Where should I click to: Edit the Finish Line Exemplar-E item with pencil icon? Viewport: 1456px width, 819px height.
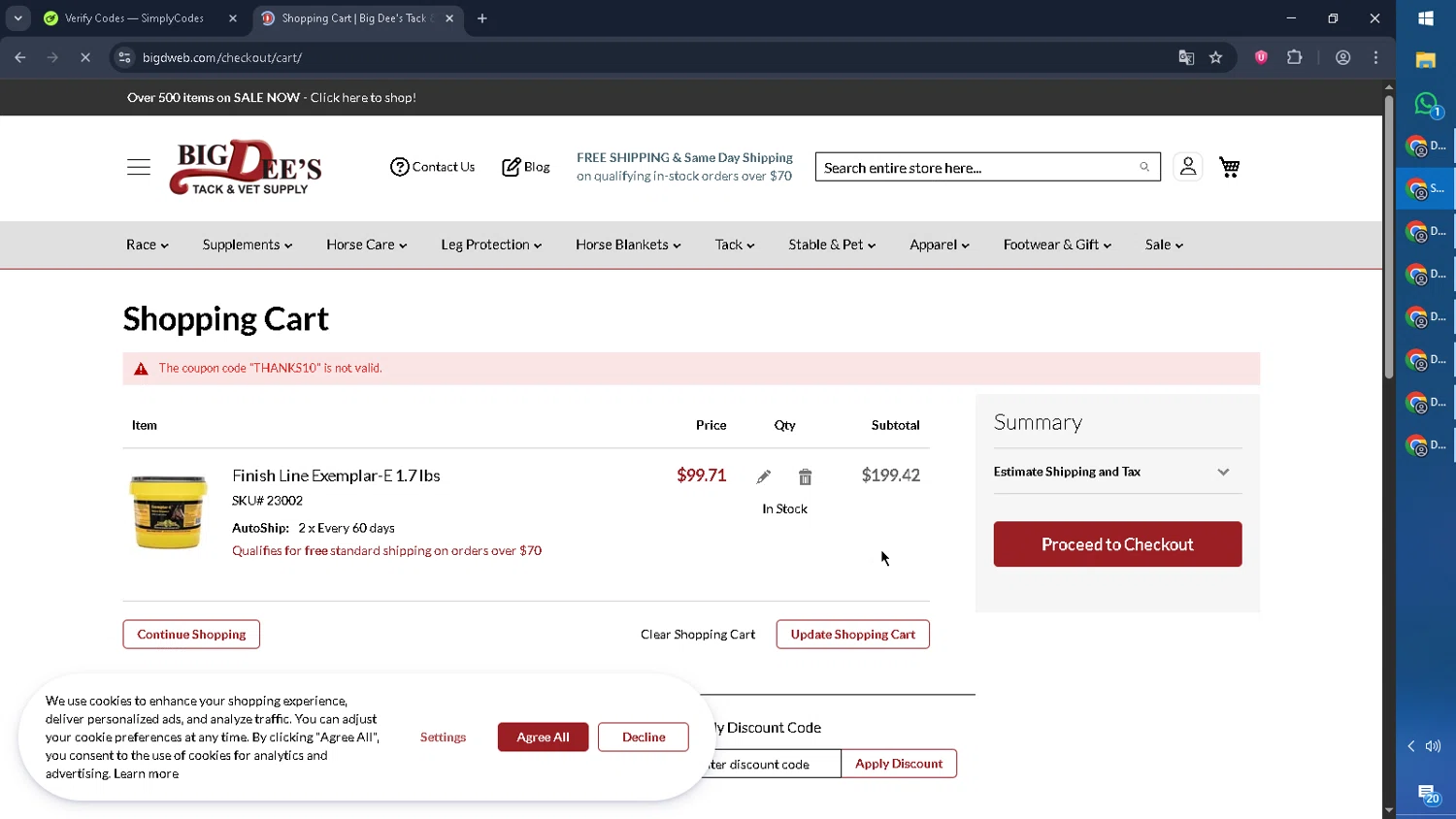(x=764, y=476)
